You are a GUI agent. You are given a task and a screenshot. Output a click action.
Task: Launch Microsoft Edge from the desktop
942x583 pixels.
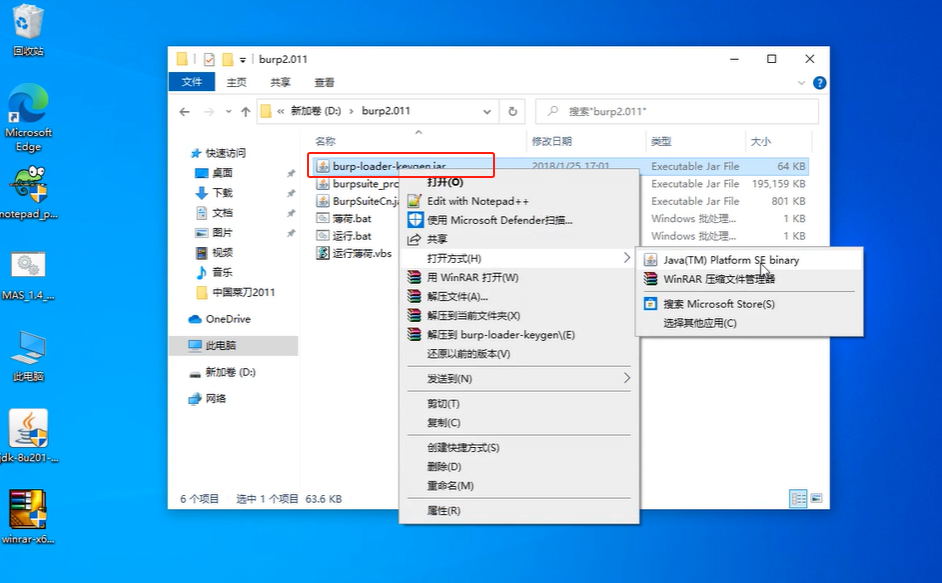(28, 118)
